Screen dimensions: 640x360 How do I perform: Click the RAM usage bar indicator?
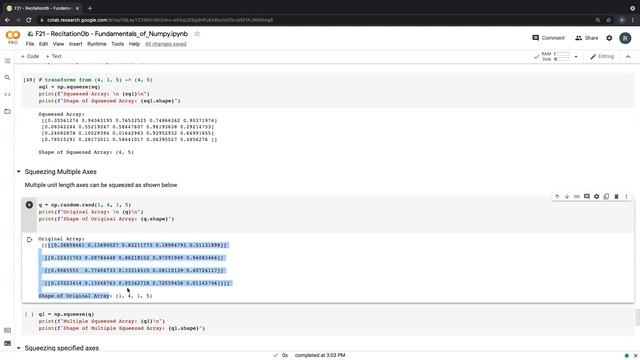click(x=562, y=54)
